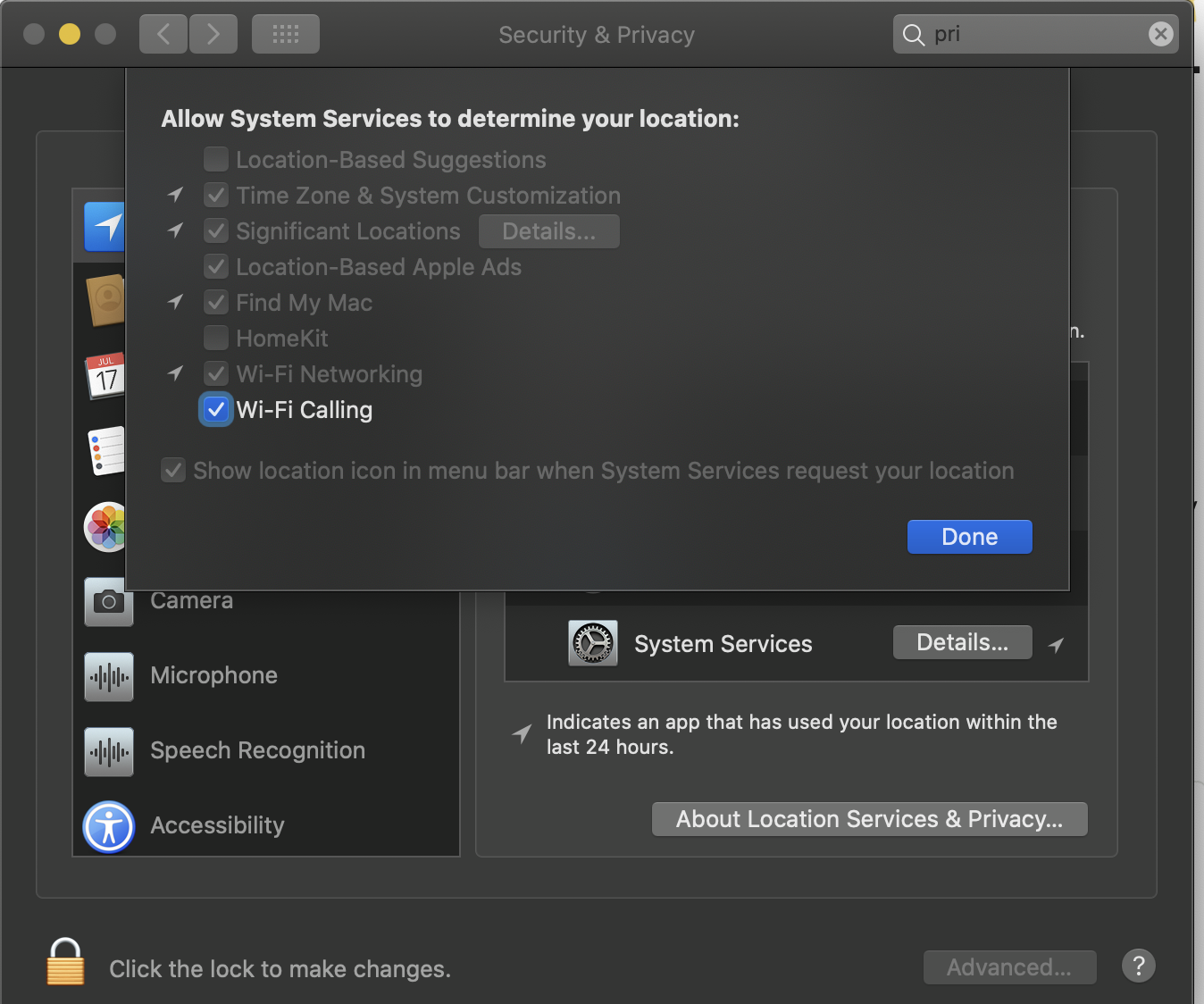Click the Speech Recognition waveform icon

point(109,751)
